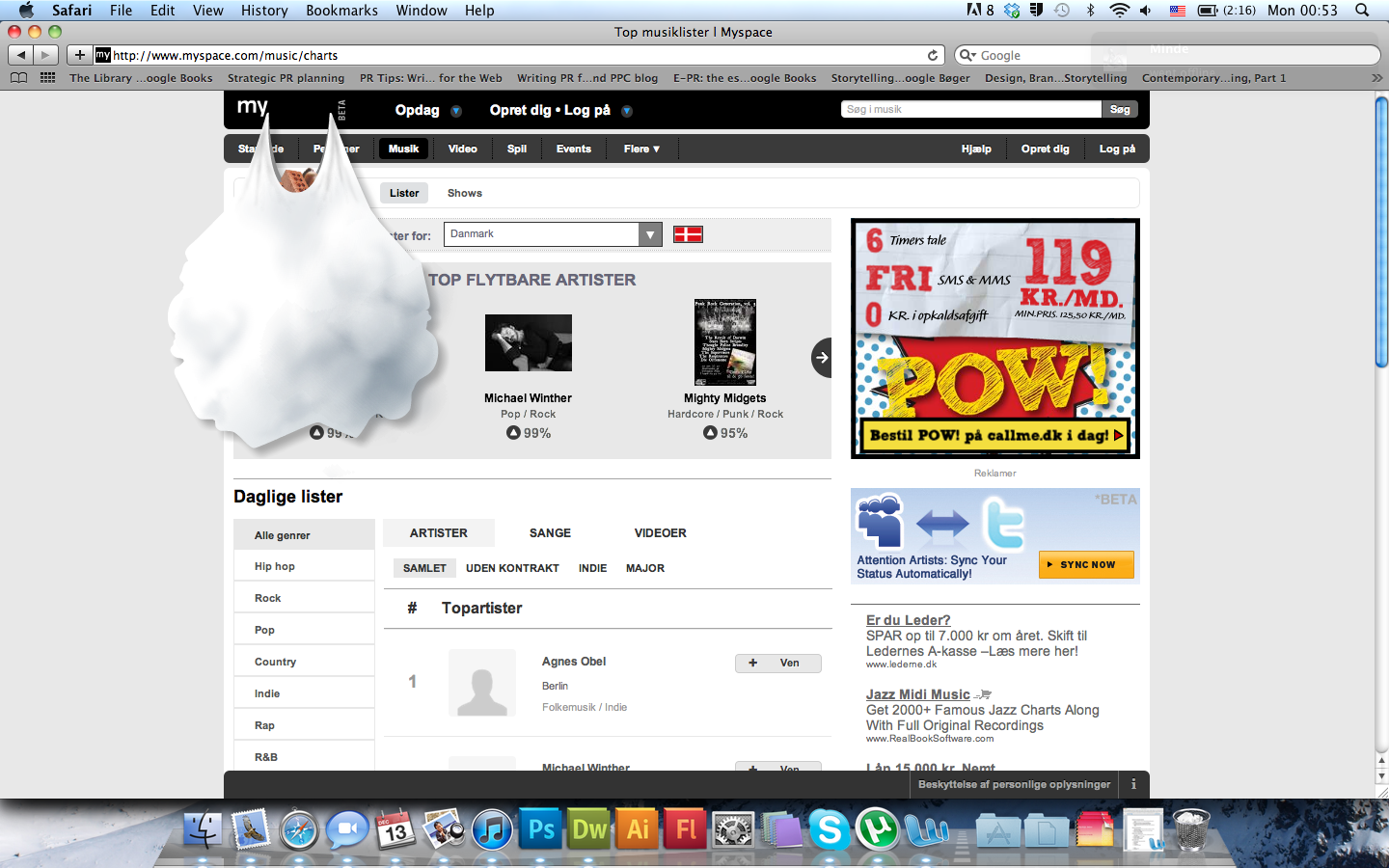This screenshot has height=868, width=1389.
Task: Switch to the Shows tab
Action: pos(465,193)
